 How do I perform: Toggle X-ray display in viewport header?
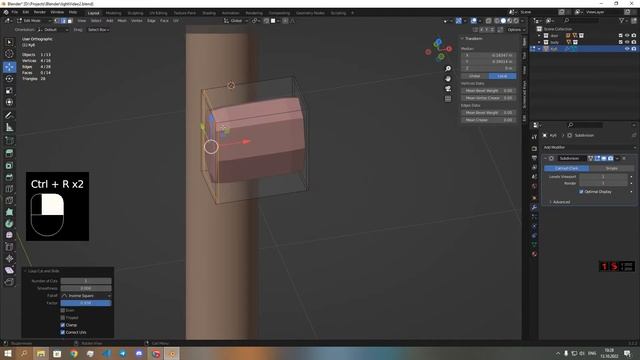(x=488, y=20)
